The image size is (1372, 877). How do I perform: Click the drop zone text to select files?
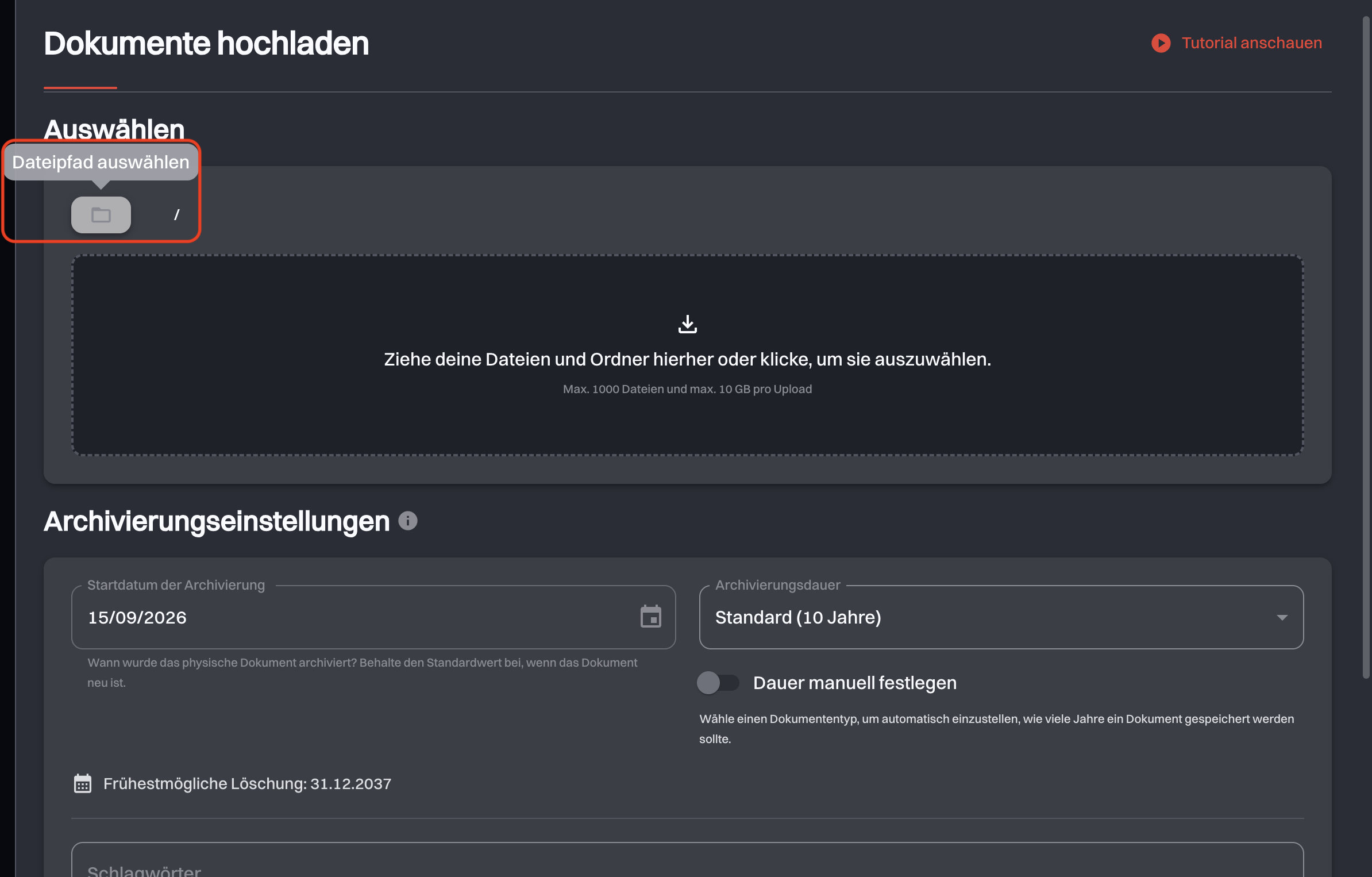(x=687, y=359)
